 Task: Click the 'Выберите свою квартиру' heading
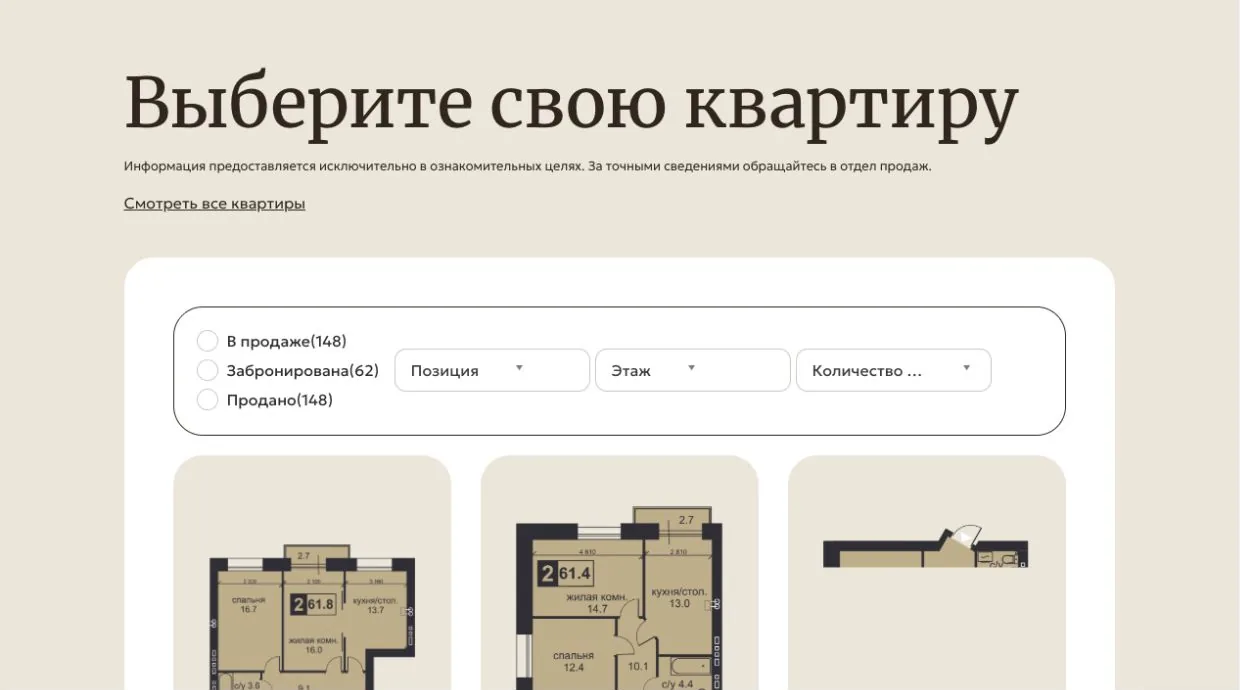coord(571,103)
